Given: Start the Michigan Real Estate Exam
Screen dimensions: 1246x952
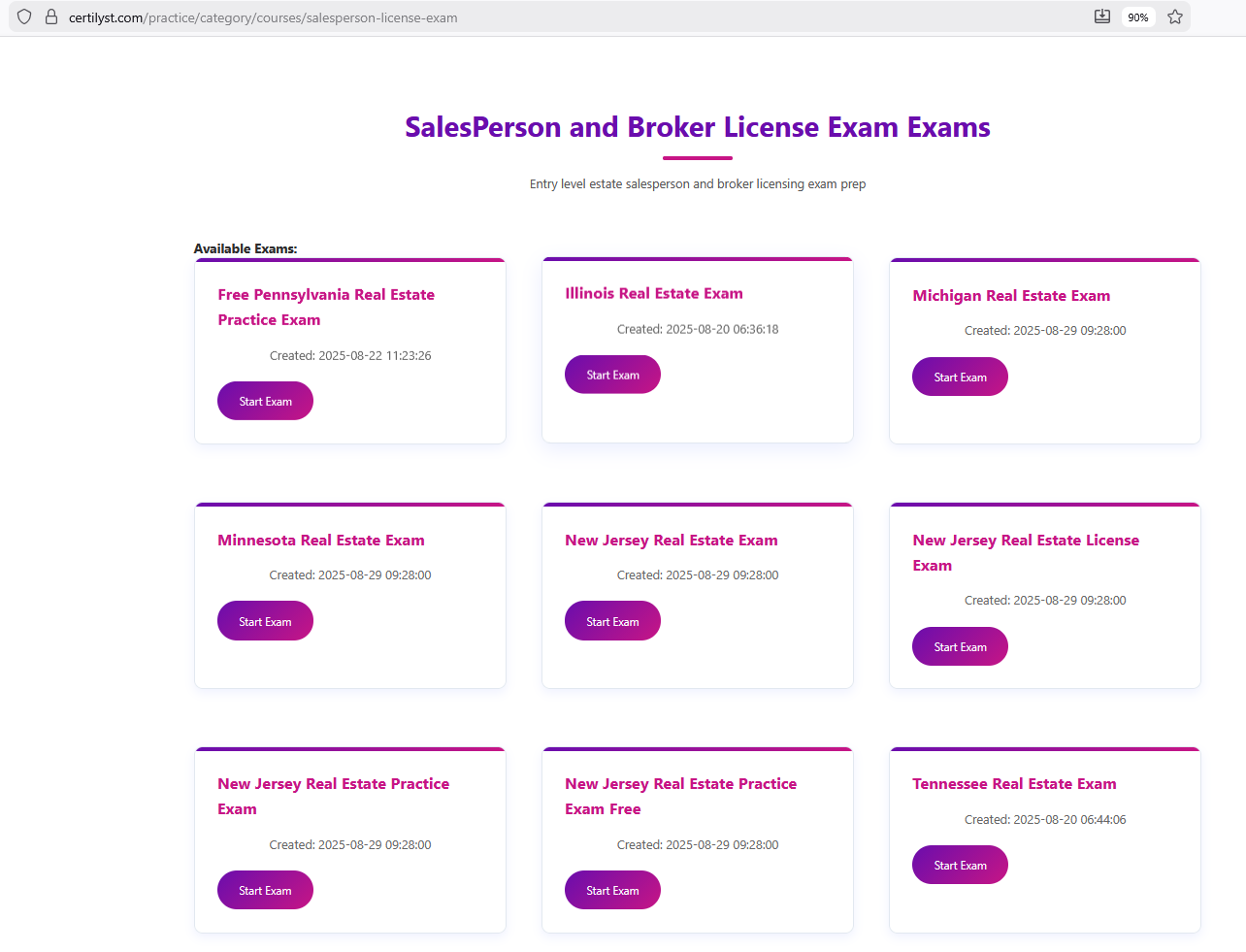Looking at the screenshot, I should [x=960, y=377].
